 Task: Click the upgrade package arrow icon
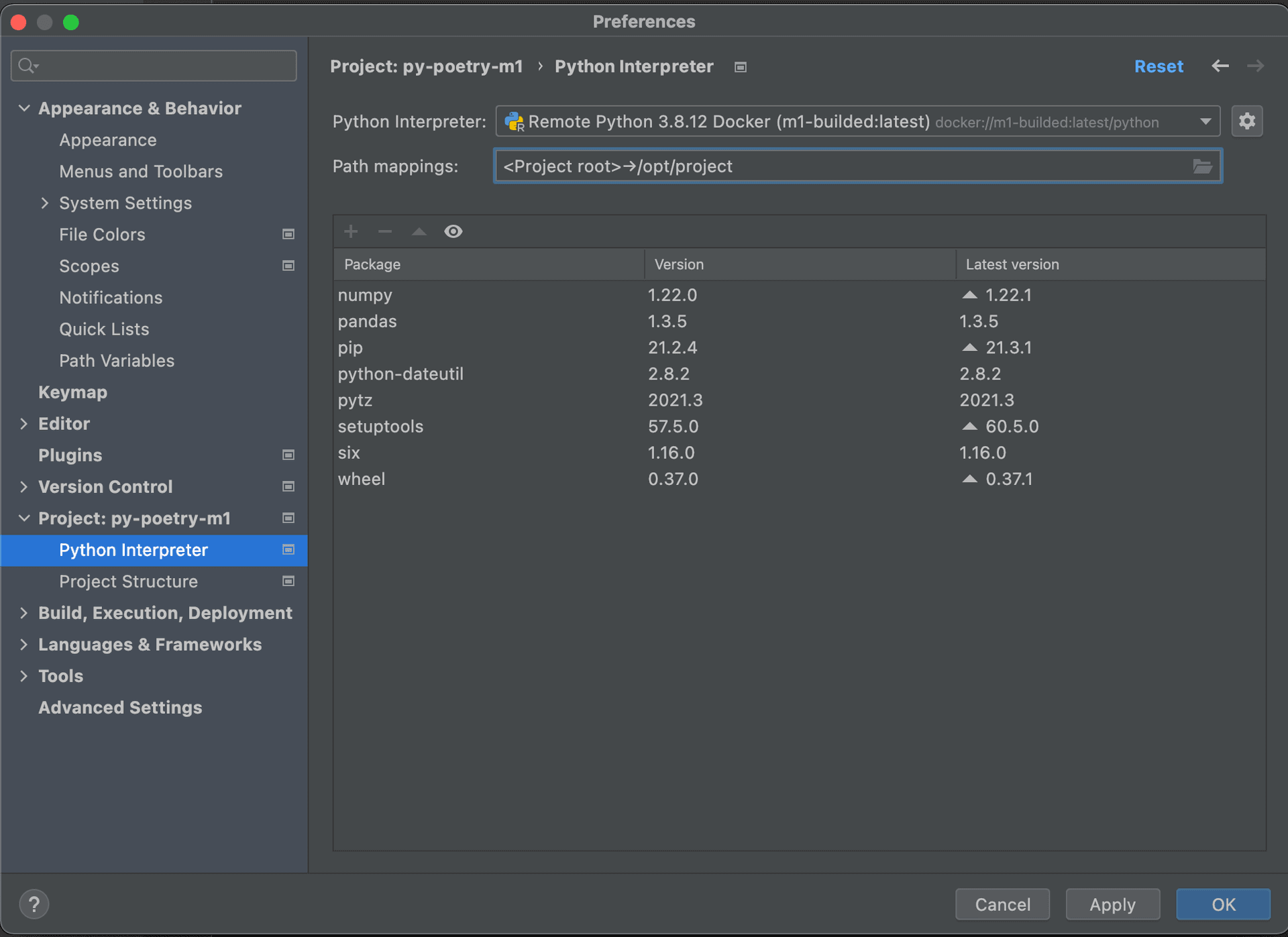pos(419,231)
